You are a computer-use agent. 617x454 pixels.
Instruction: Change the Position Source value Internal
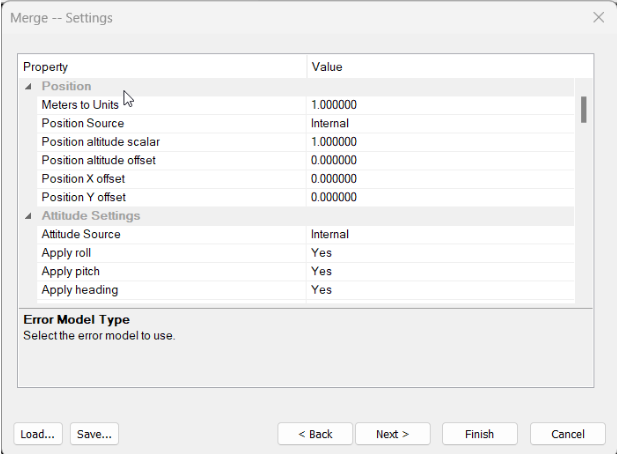(440, 123)
